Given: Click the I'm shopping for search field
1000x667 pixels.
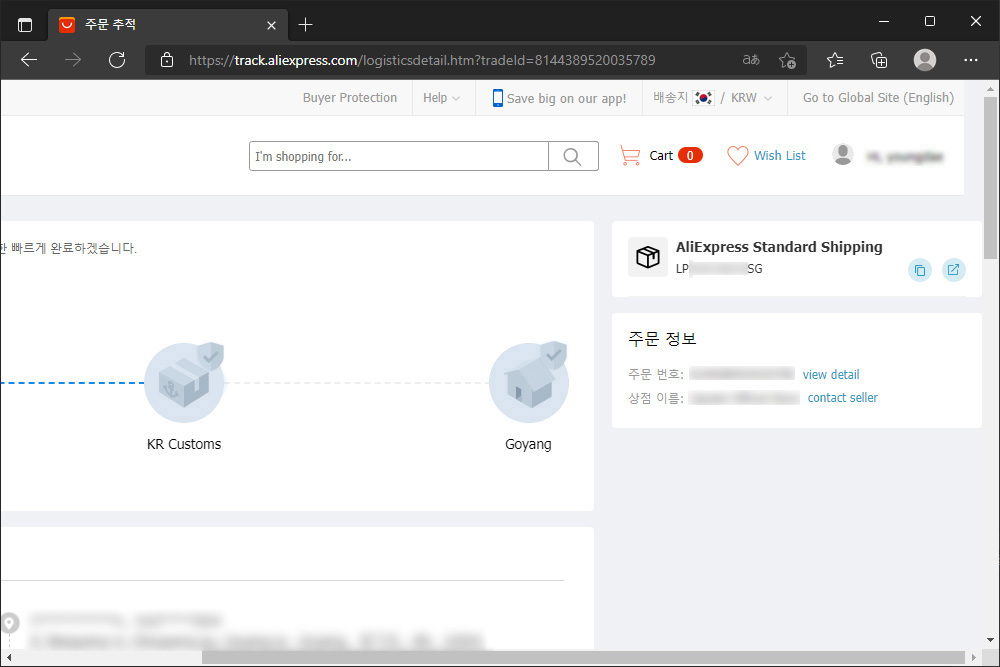Looking at the screenshot, I should click(399, 156).
